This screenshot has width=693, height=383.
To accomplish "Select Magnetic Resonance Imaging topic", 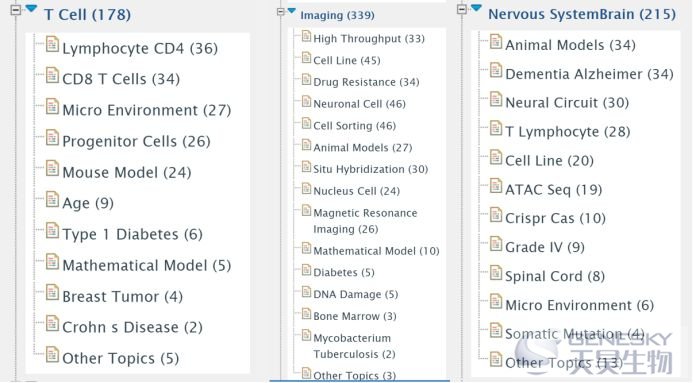I will (365, 221).
